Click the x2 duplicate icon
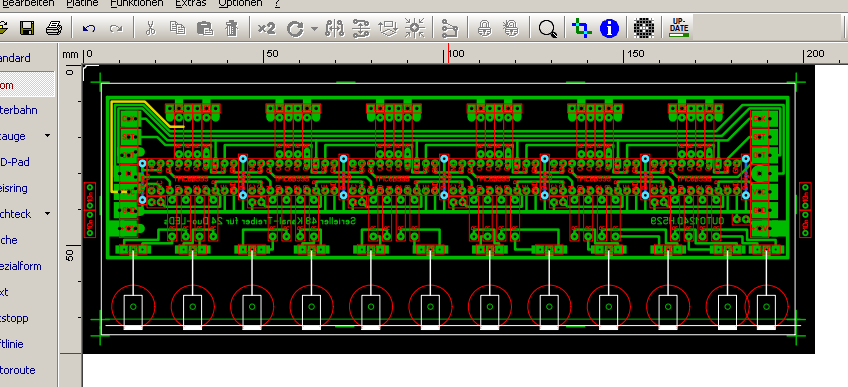The image size is (848, 387). click(266, 28)
